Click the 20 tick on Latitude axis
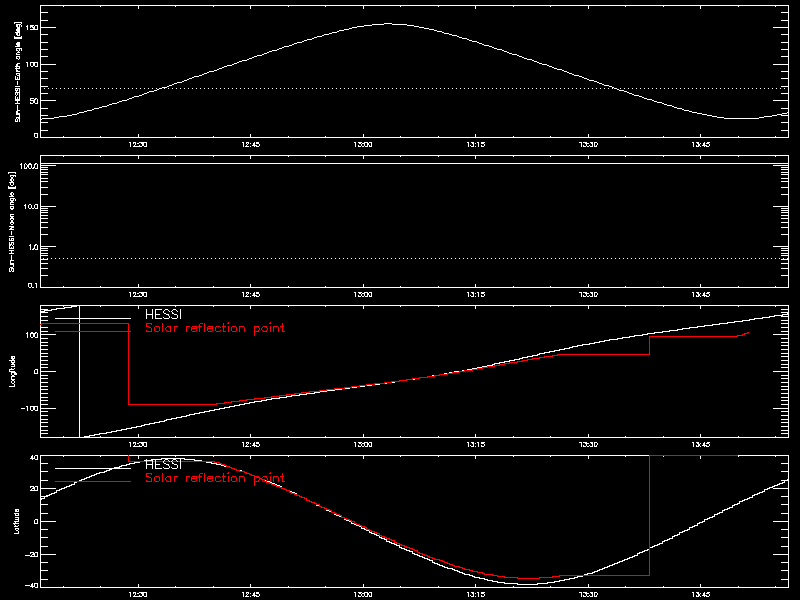Image resolution: width=800 pixels, height=600 pixels. click(x=34, y=489)
